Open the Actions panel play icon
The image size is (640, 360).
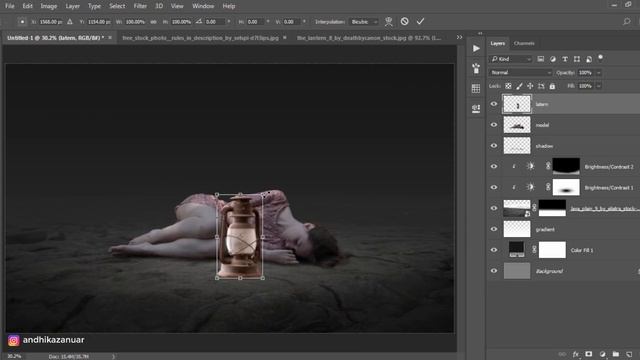(x=476, y=49)
